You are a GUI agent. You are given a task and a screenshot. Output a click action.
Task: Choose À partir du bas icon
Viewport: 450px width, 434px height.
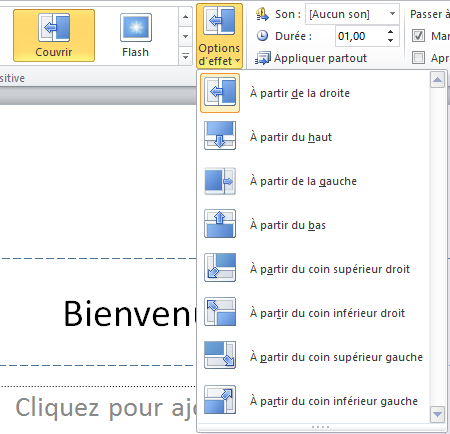click(x=220, y=224)
